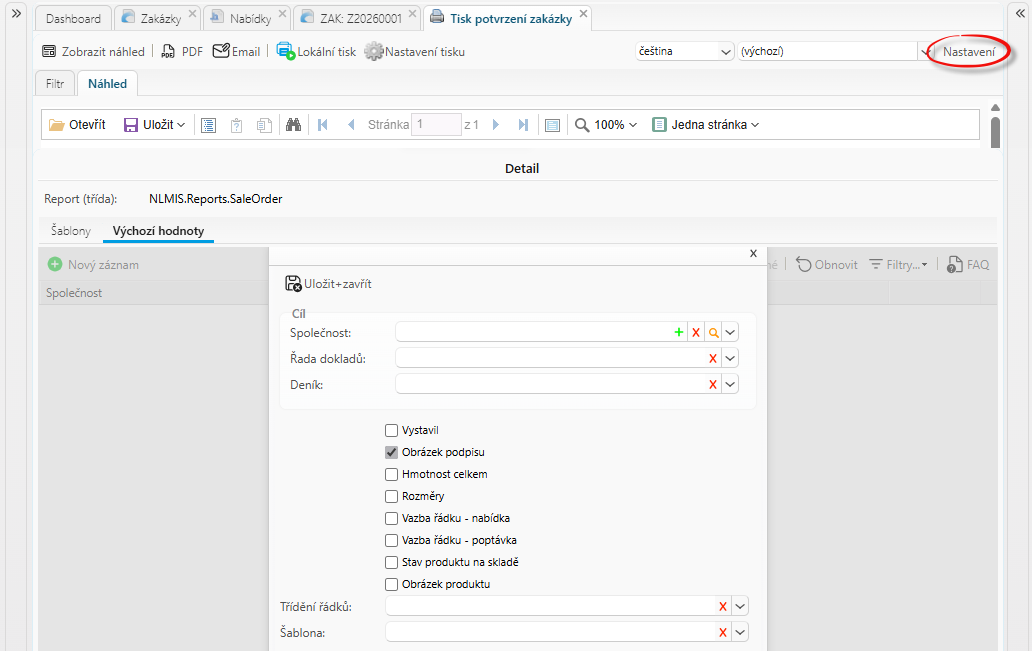The width and height of the screenshot is (1032, 651).
Task: Click the page number input field
Action: [x=436, y=124]
